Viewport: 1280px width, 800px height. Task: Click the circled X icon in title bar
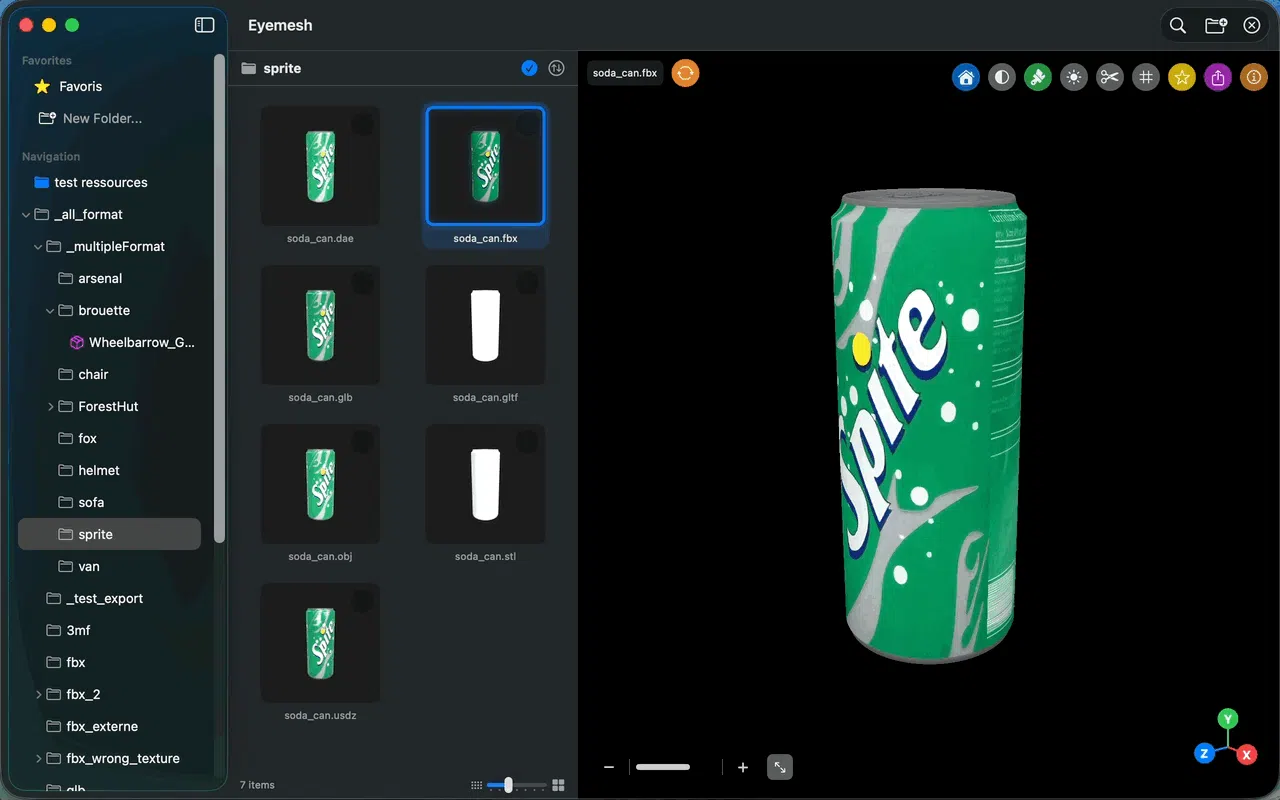pyautogui.click(x=1252, y=26)
